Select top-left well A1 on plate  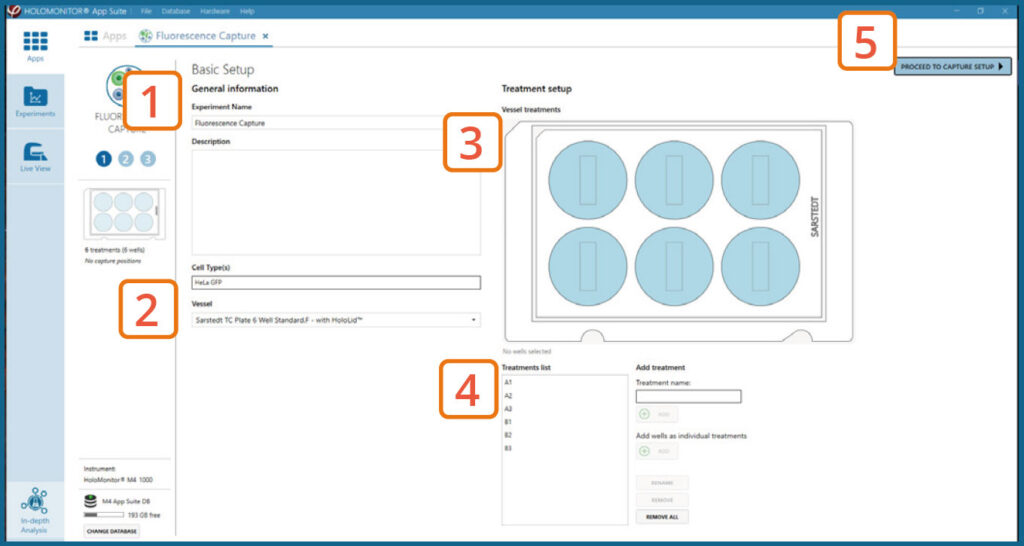point(588,180)
